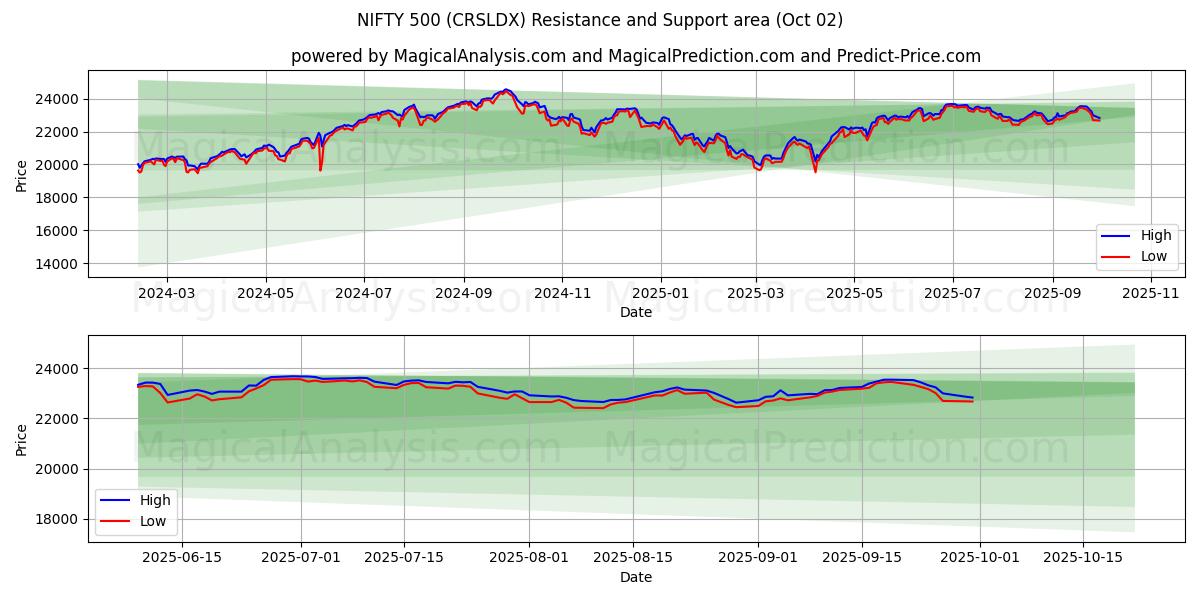Image resolution: width=1200 pixels, height=600 pixels.
Task: Click the powered by MagicalAnalysis.com subtitle
Action: (x=635, y=56)
